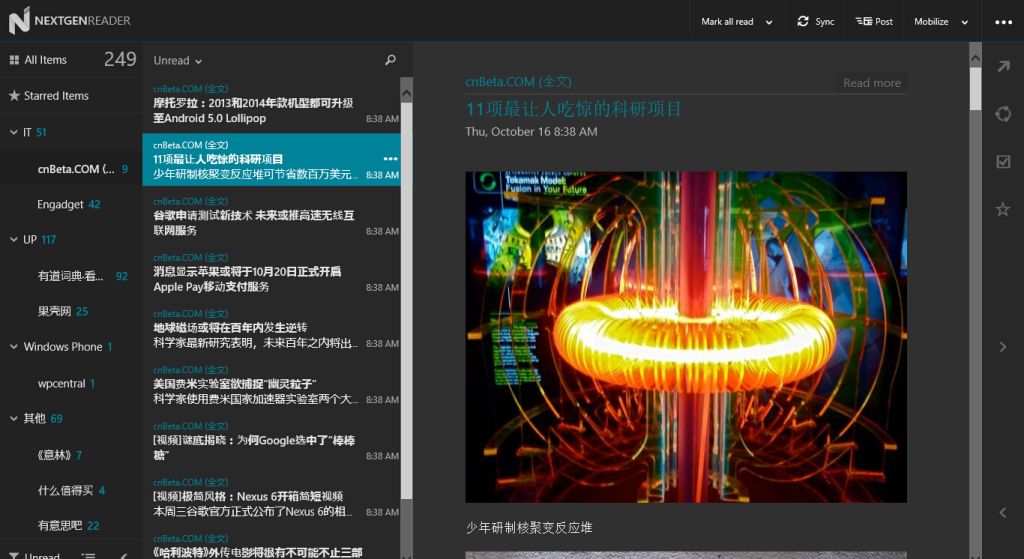Open article in browser arrow icon
Image resolution: width=1024 pixels, height=559 pixels.
[1003, 66]
